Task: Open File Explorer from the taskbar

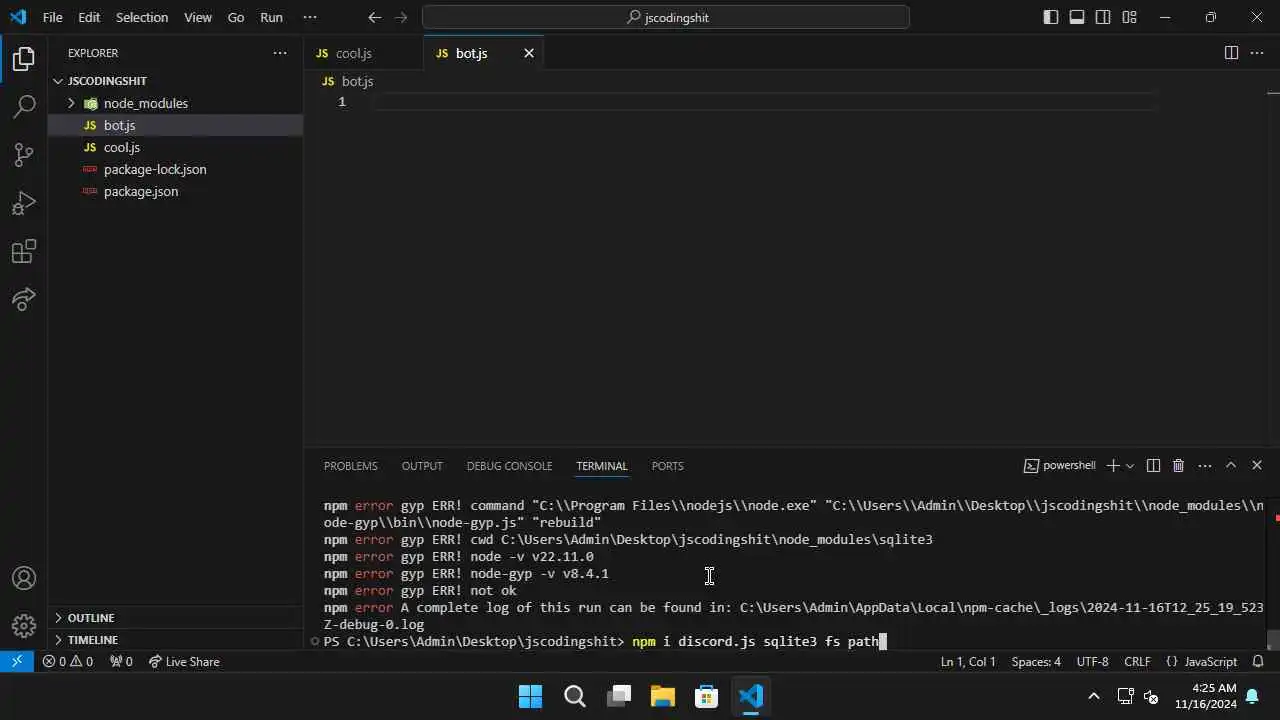Action: click(x=662, y=696)
